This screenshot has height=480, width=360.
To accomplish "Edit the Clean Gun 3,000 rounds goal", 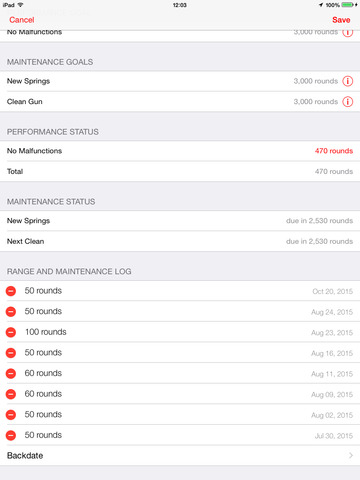I will [316, 102].
